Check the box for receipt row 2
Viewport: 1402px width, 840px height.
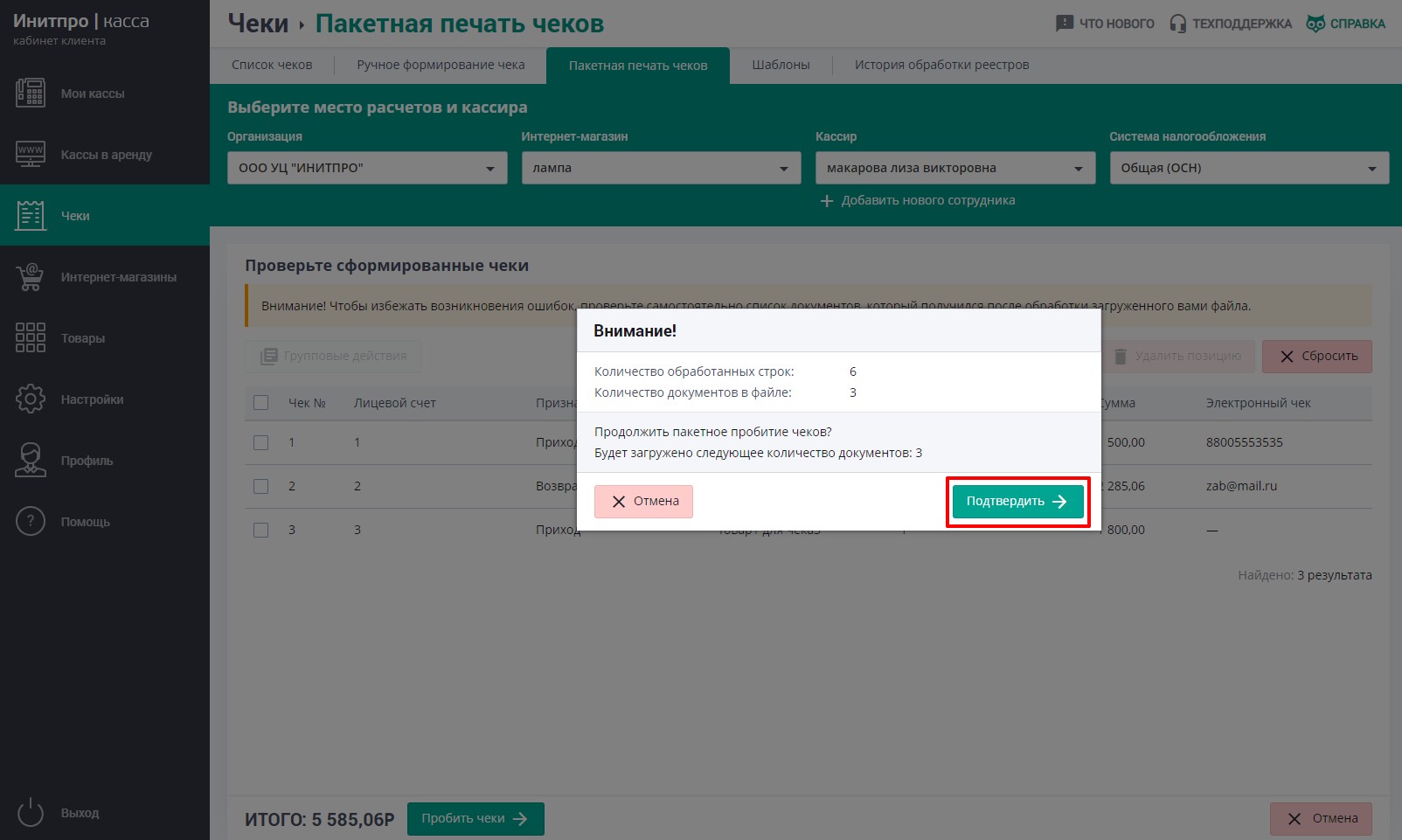pyautogui.click(x=260, y=486)
